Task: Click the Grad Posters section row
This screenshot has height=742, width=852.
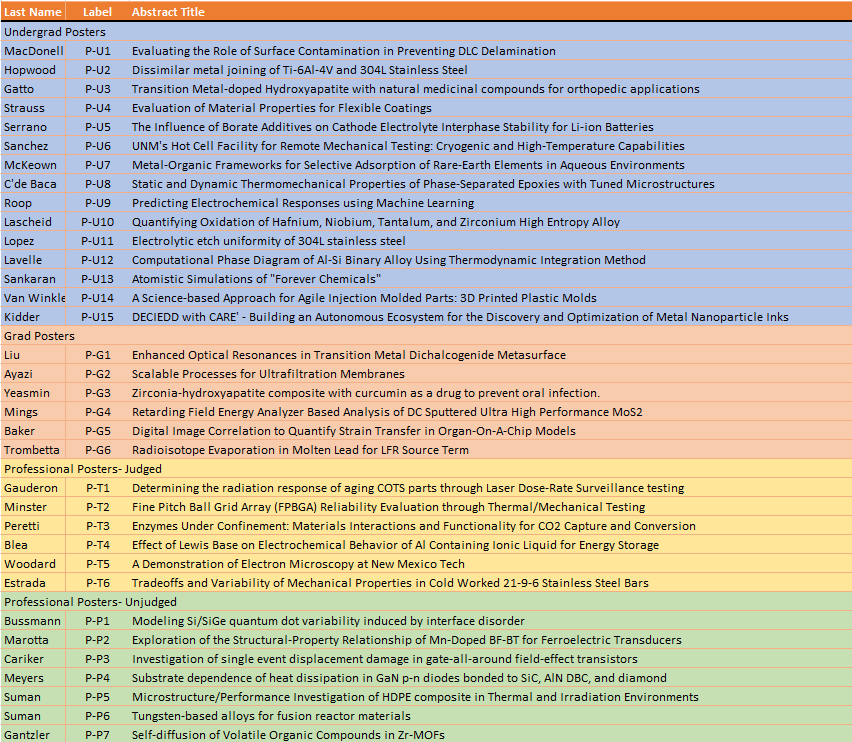Action: click(x=426, y=336)
